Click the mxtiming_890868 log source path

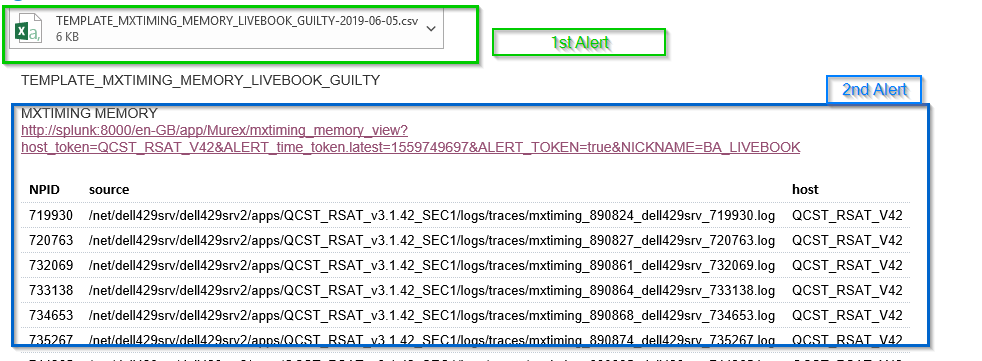click(x=432, y=315)
